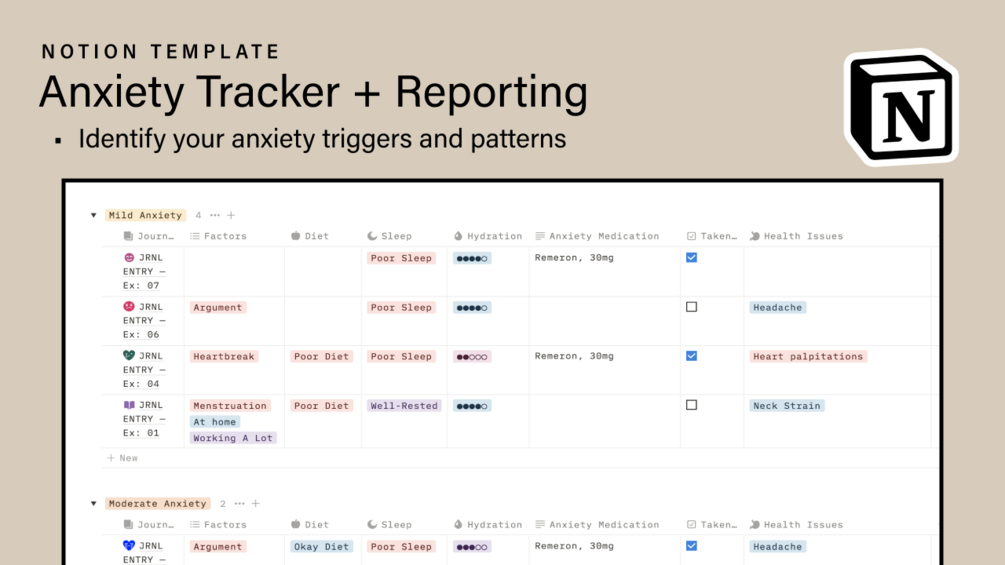Click the Mild Anxiety entry count 4
This screenshot has width=1005, height=565.
[198, 215]
